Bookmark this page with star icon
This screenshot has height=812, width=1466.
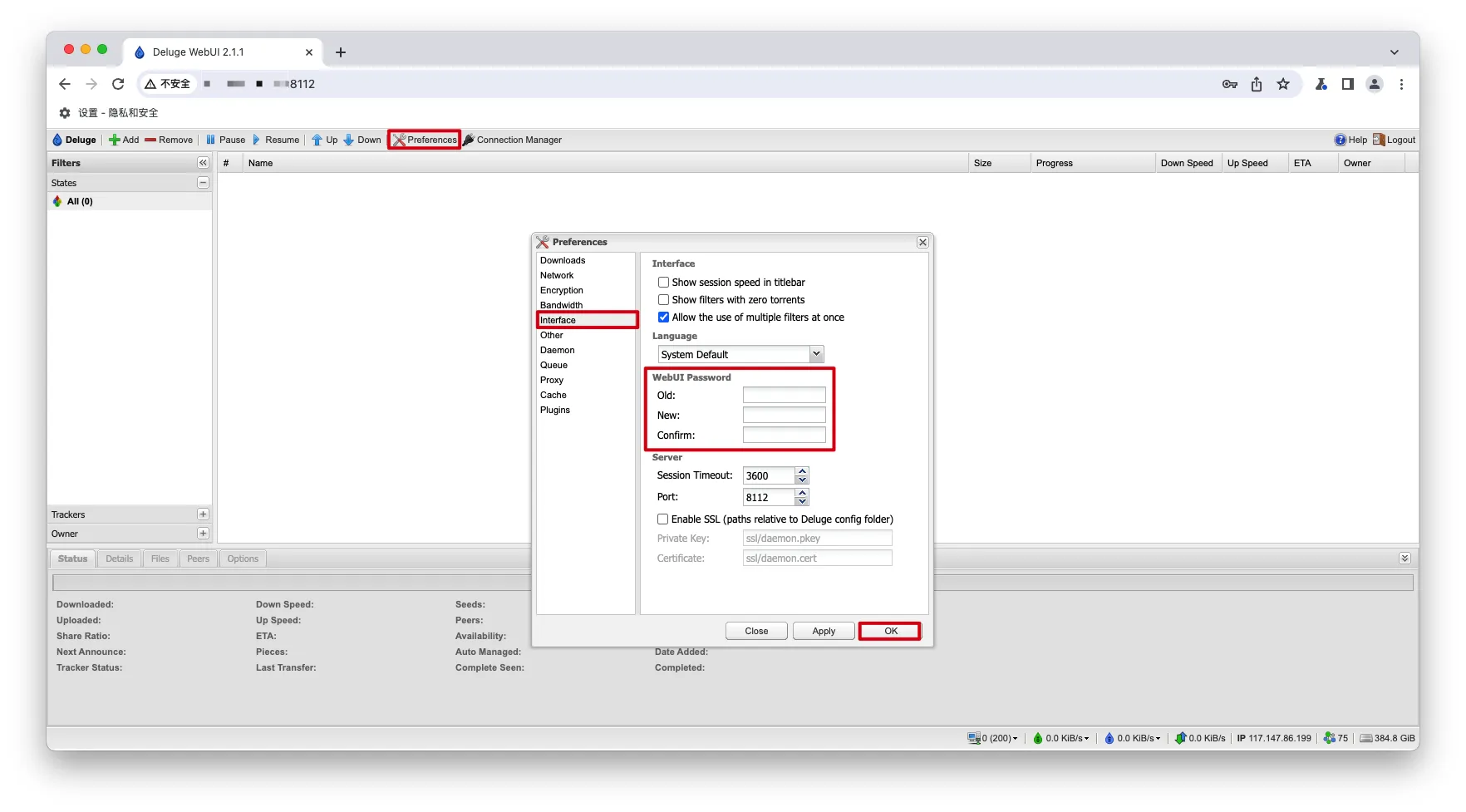[x=1283, y=84]
